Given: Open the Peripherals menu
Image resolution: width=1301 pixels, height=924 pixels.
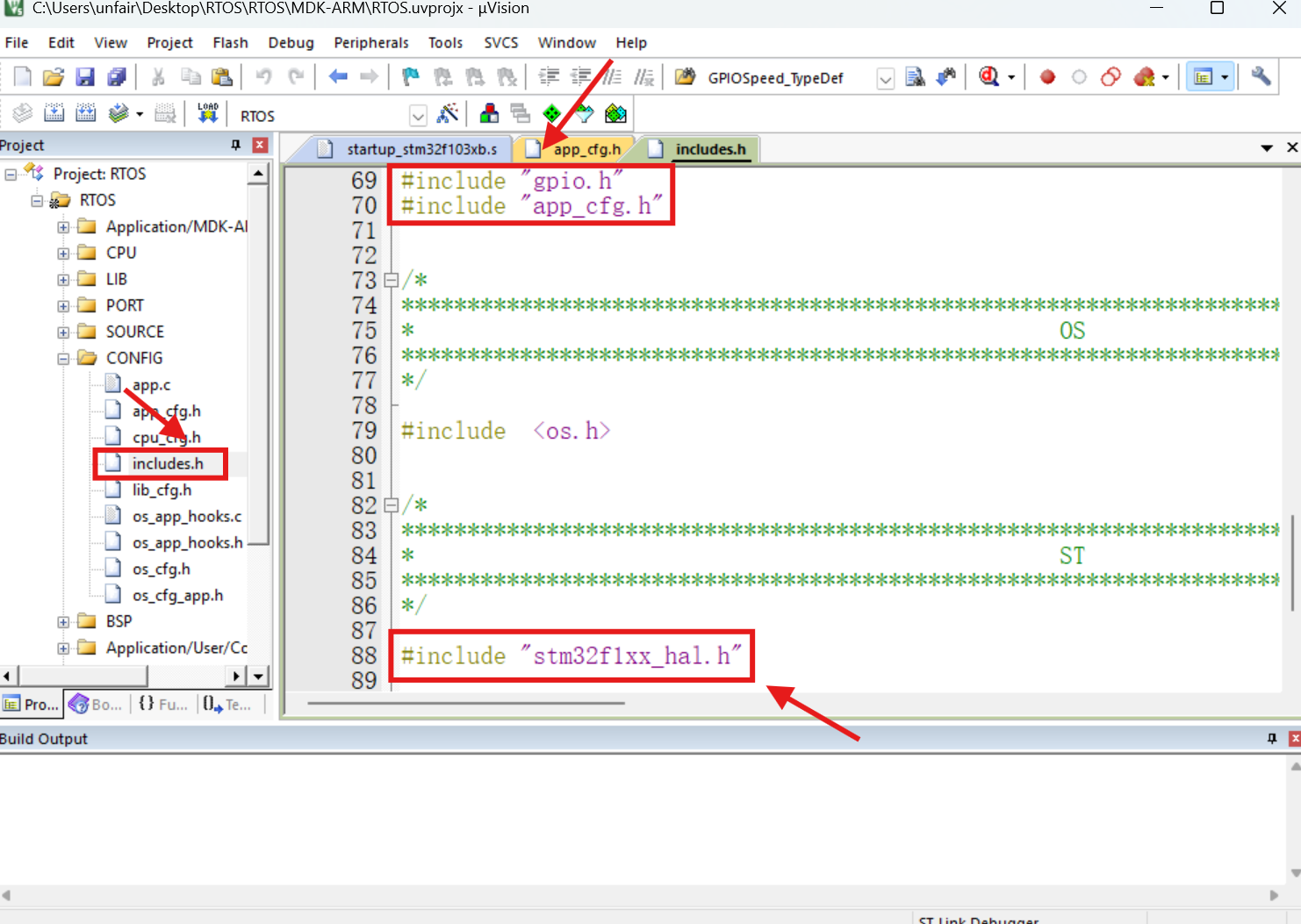Looking at the screenshot, I should click(371, 43).
